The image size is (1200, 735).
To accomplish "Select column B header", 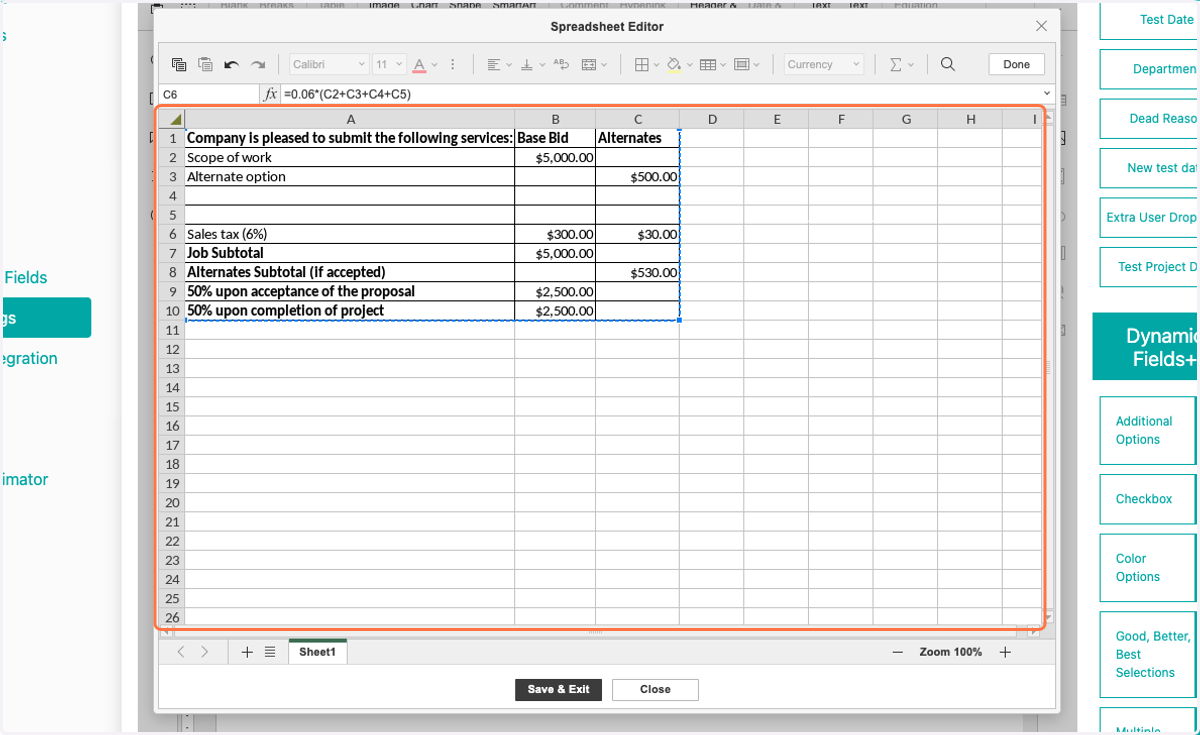I will (555, 119).
